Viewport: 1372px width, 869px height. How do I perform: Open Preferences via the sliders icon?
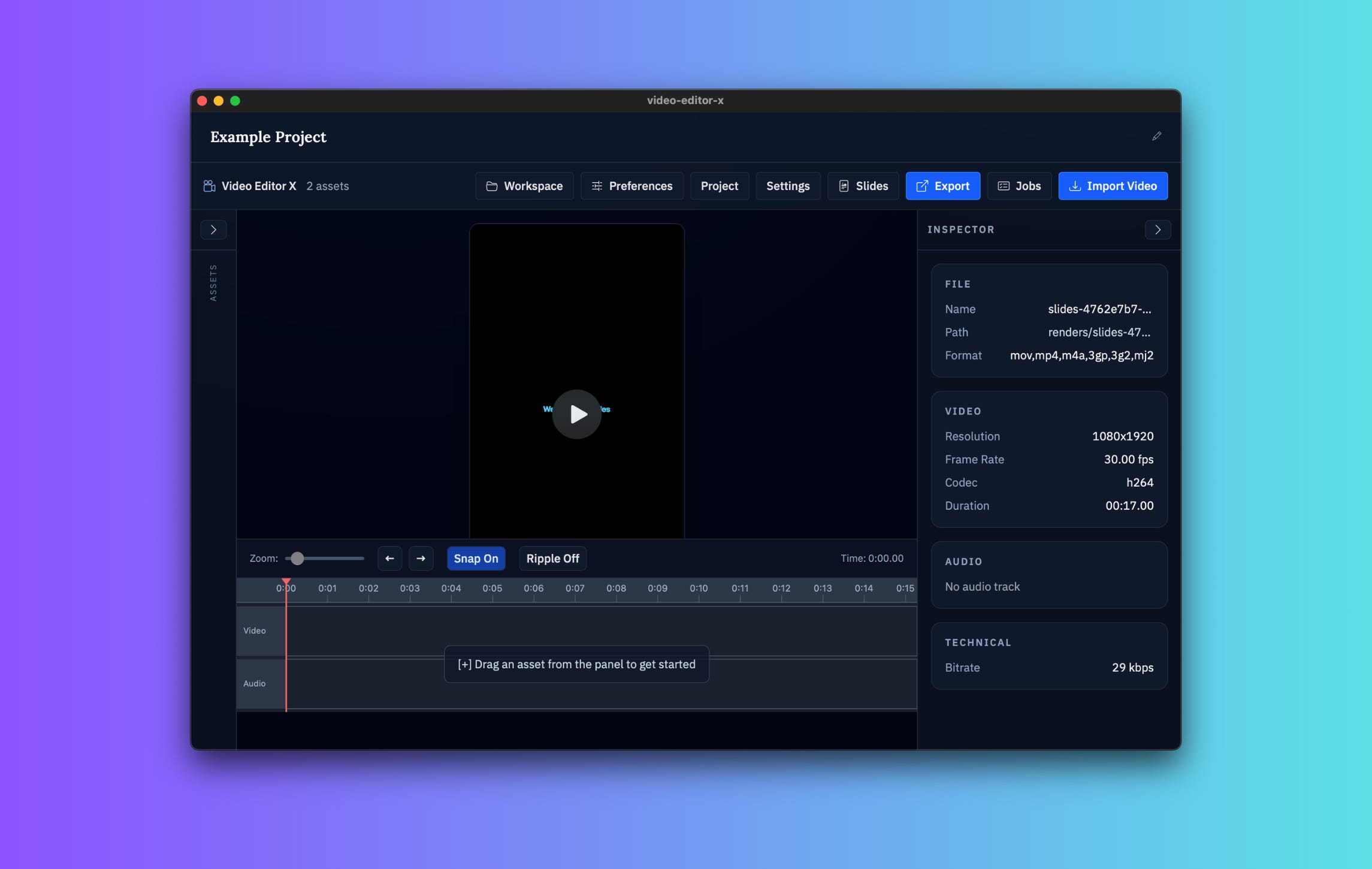(x=597, y=186)
